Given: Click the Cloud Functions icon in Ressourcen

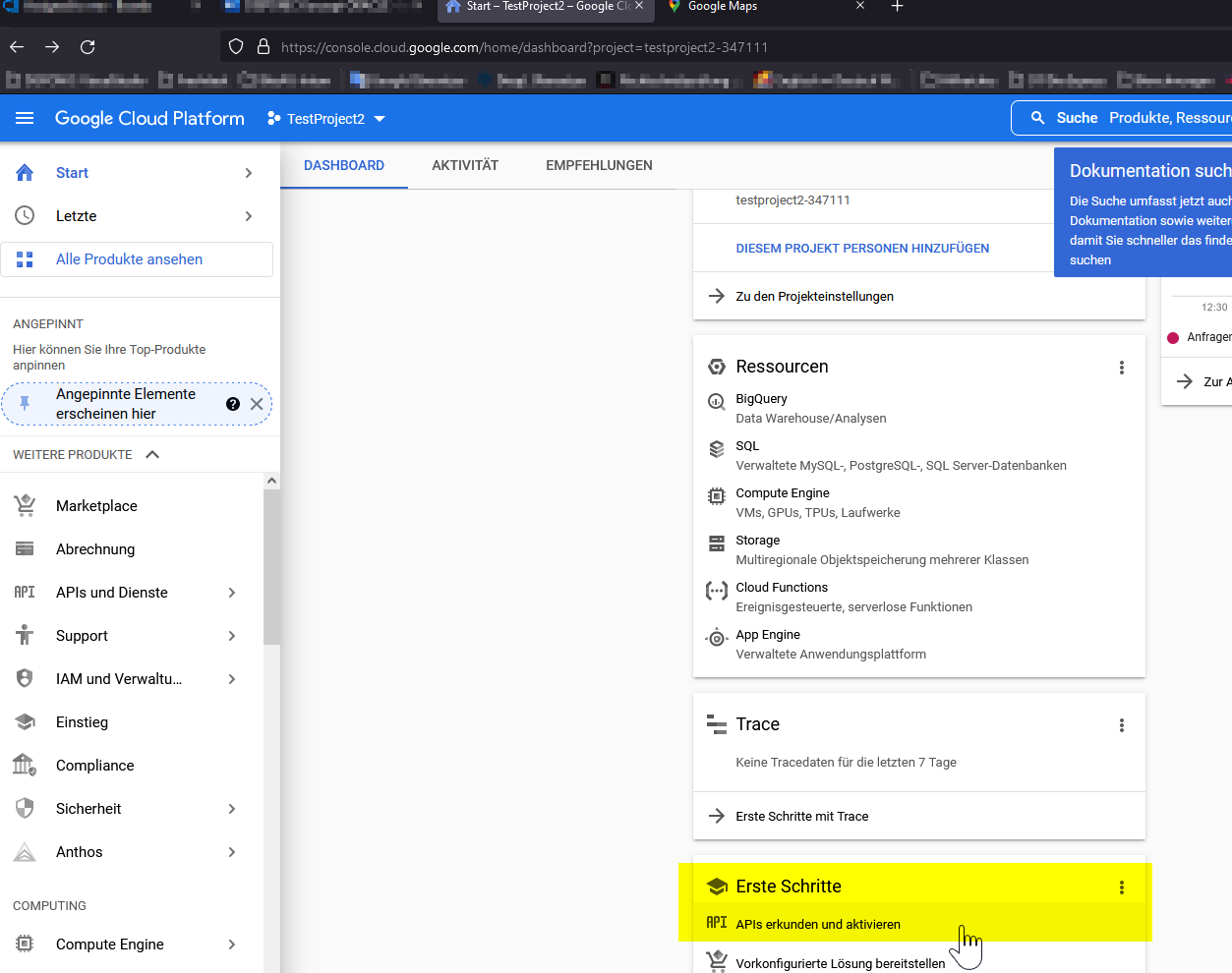Looking at the screenshot, I should [717, 591].
